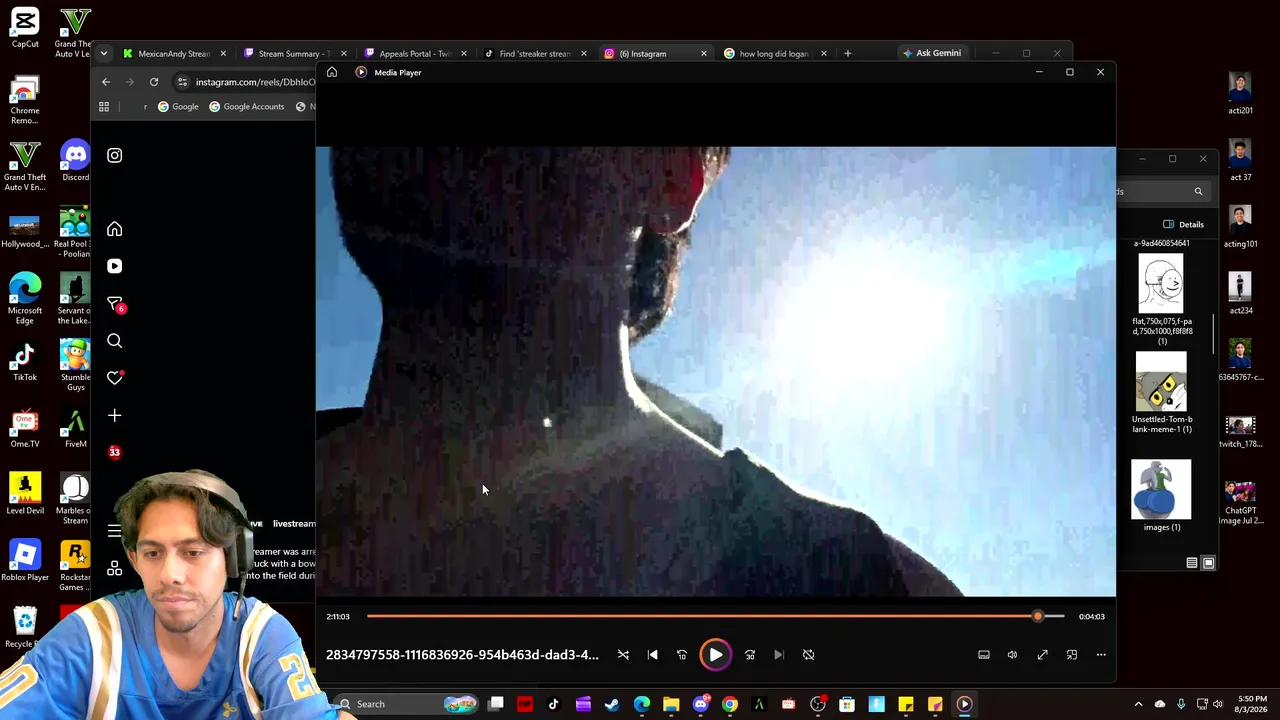1280x720 pixels.
Task: Click the seek bar position handle
Action: click(x=1038, y=616)
